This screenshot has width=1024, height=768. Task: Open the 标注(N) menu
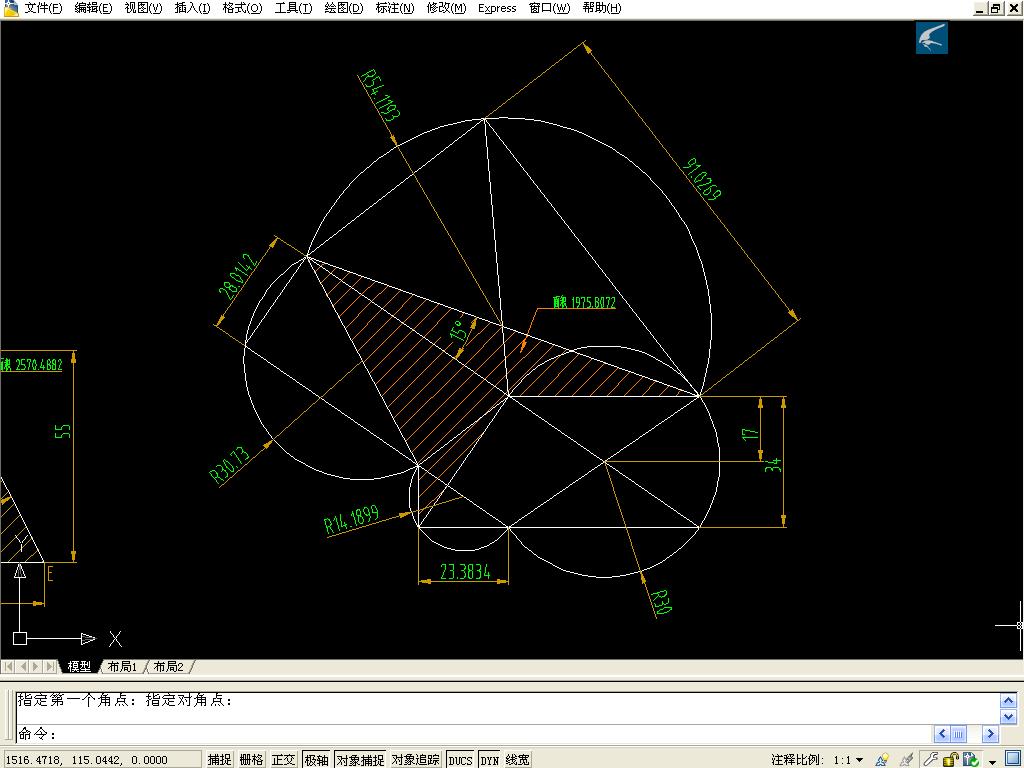click(x=395, y=8)
